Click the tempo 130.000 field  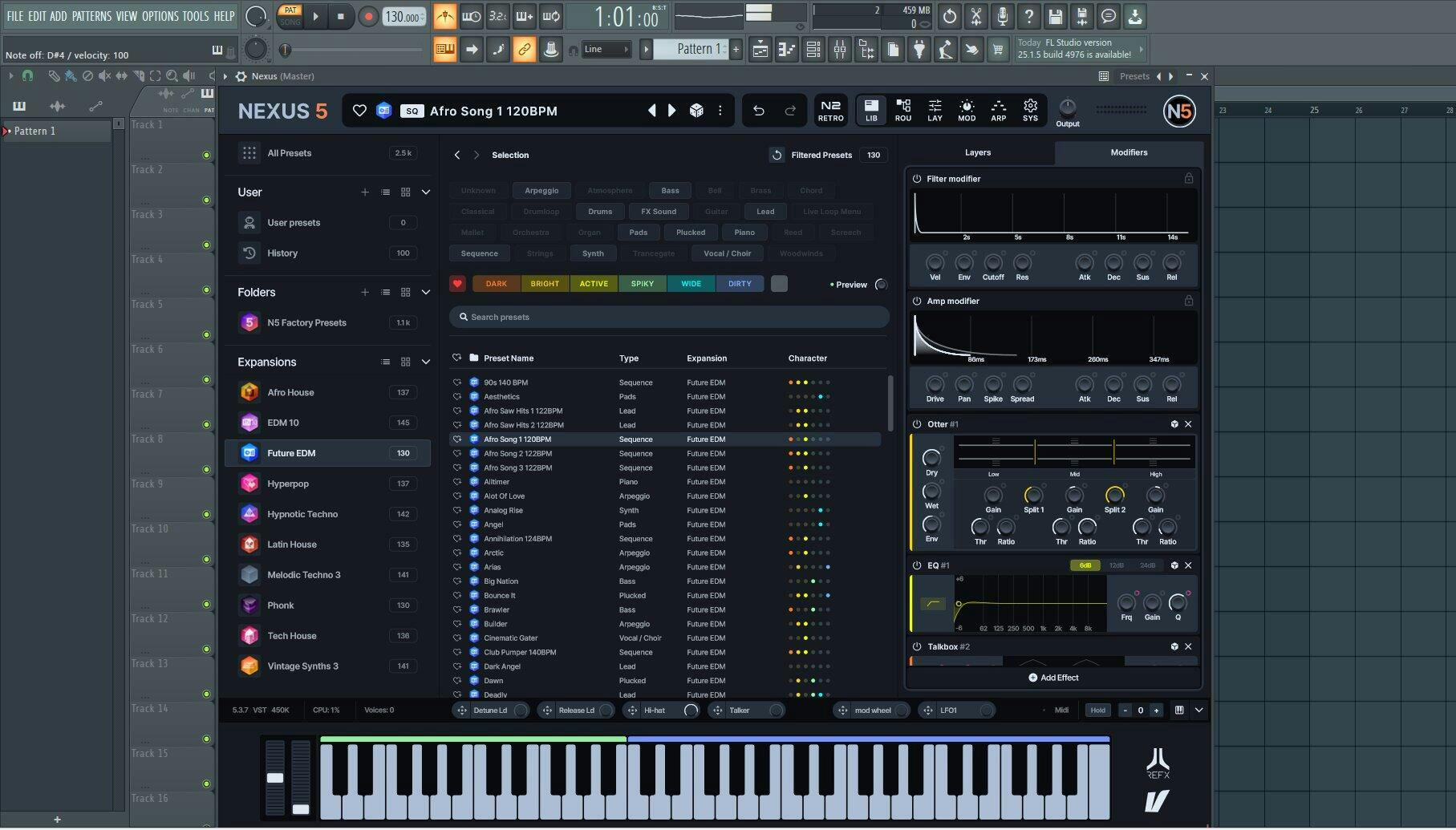[404, 16]
